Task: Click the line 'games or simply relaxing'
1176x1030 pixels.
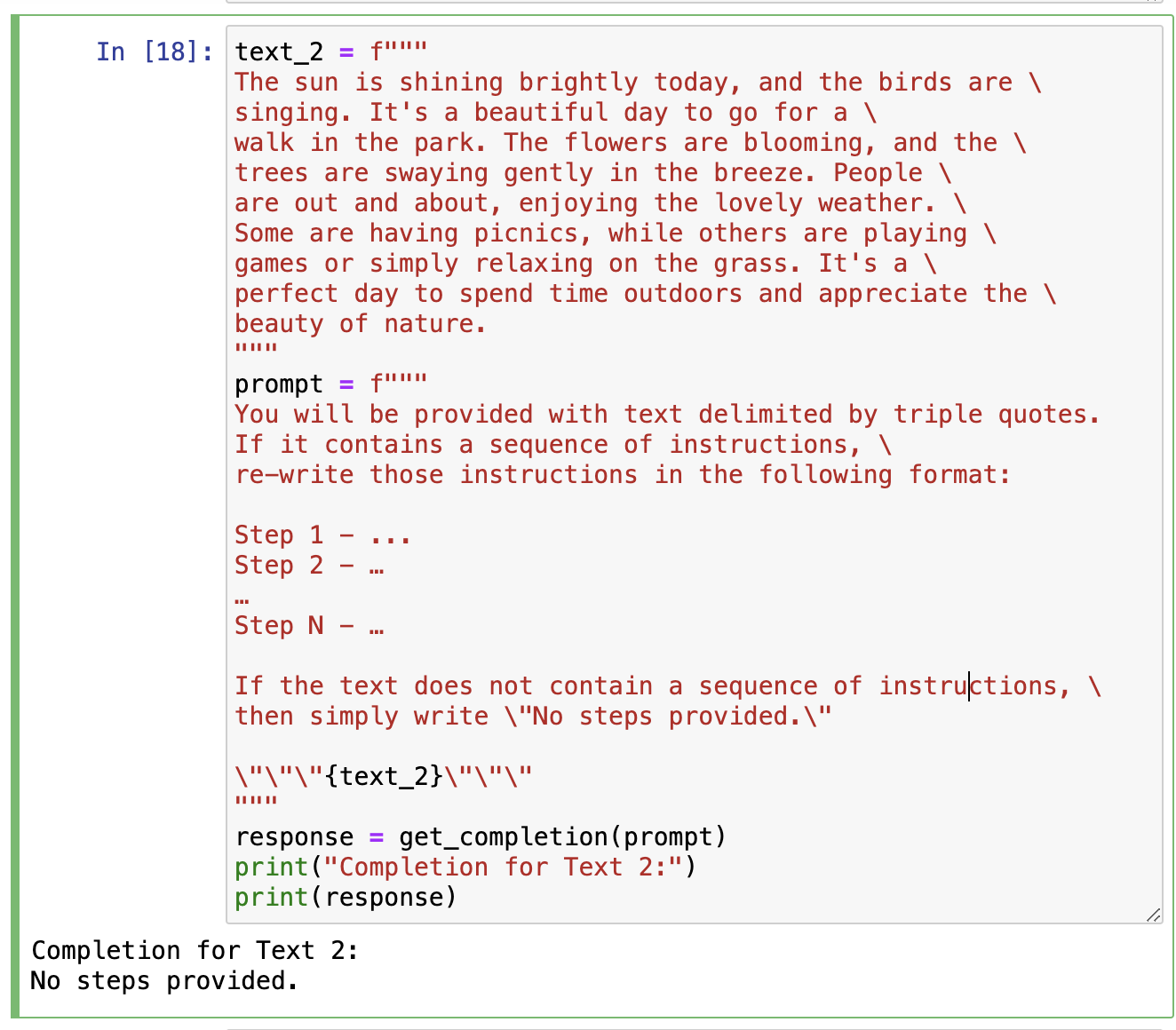Action: [x=585, y=263]
